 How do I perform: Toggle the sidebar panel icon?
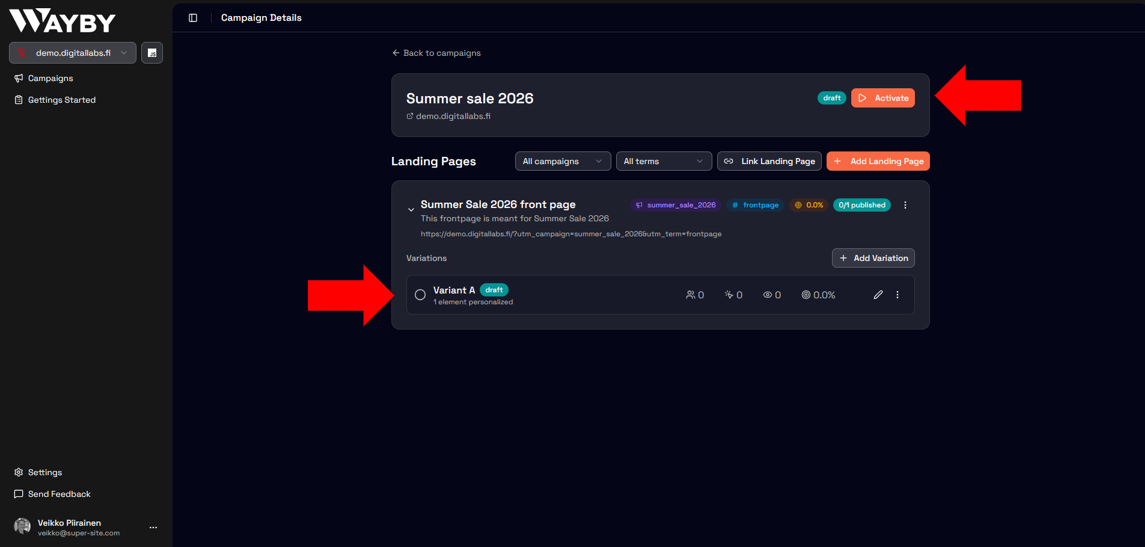point(193,18)
